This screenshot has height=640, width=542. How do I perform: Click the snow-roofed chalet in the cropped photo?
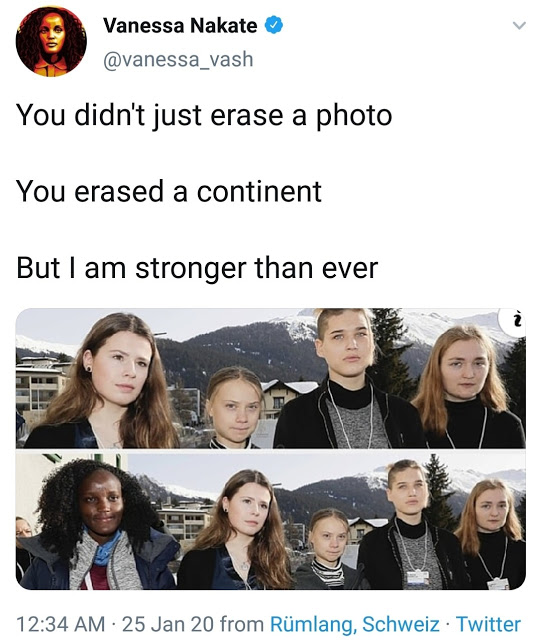(x=288, y=397)
